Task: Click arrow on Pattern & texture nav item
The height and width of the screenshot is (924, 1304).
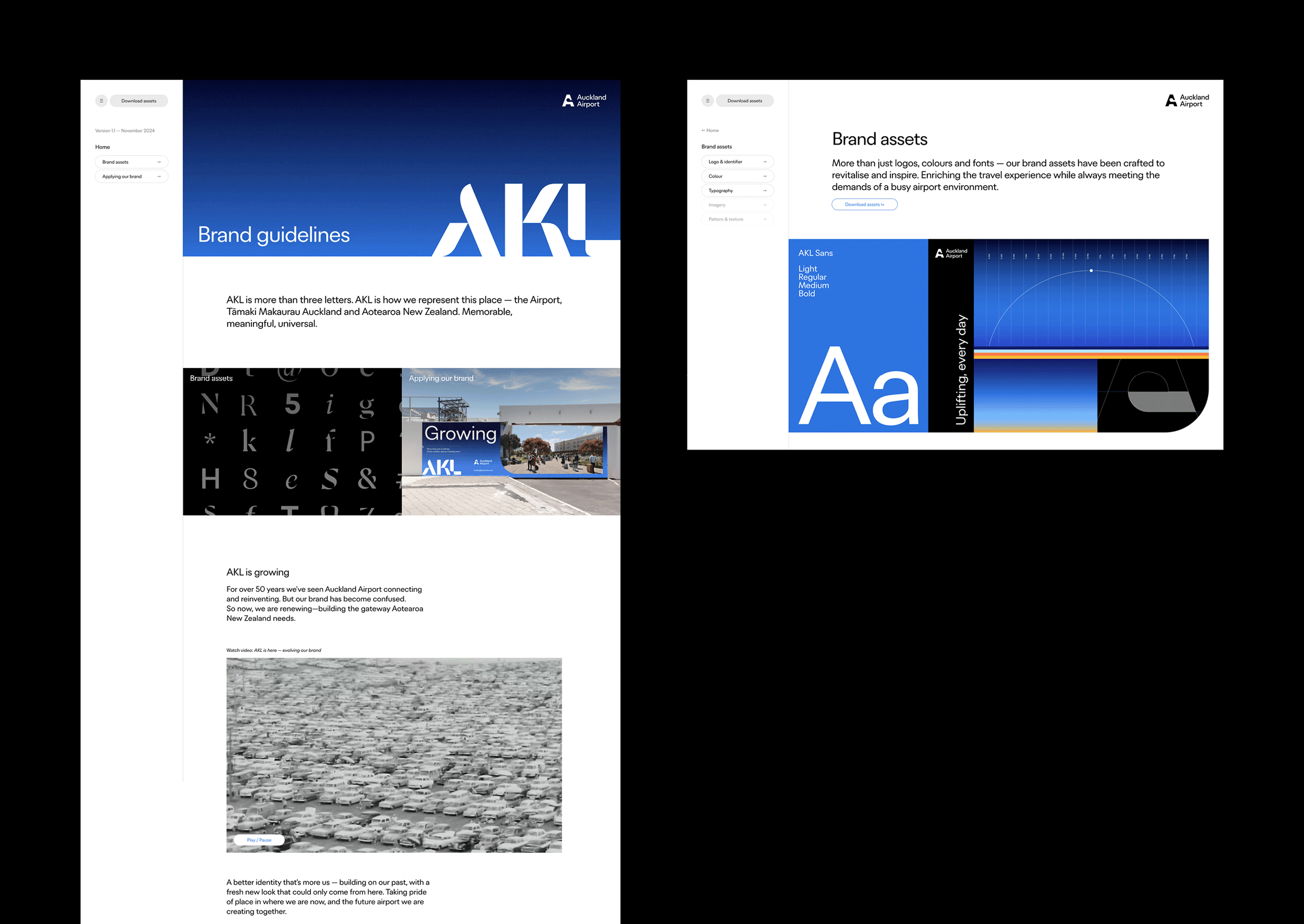Action: pos(765,219)
